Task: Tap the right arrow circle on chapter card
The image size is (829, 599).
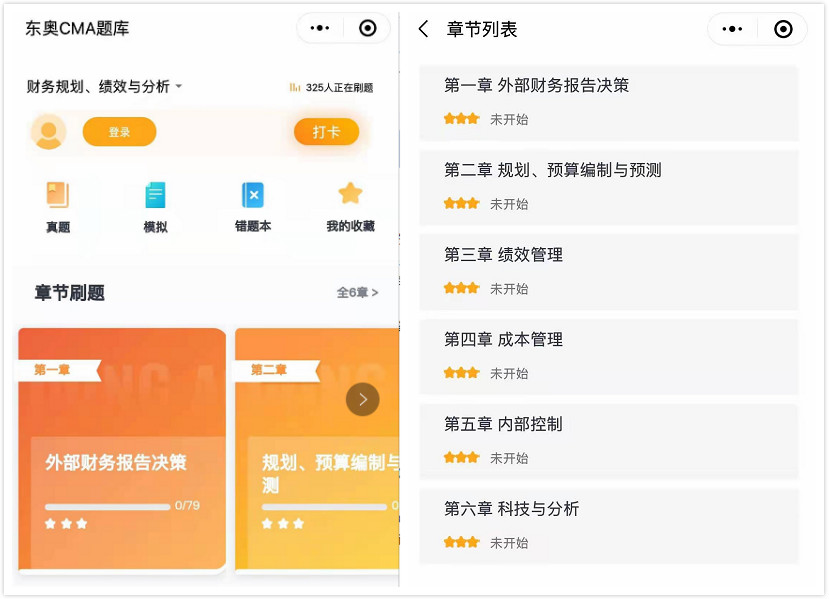Action: [x=362, y=398]
